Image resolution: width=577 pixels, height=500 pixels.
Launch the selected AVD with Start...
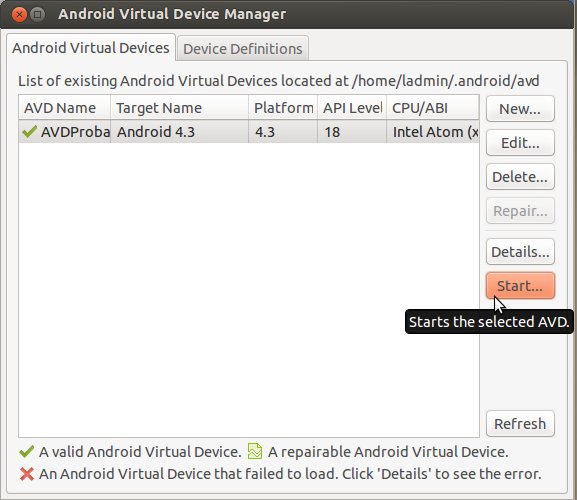[x=520, y=286]
